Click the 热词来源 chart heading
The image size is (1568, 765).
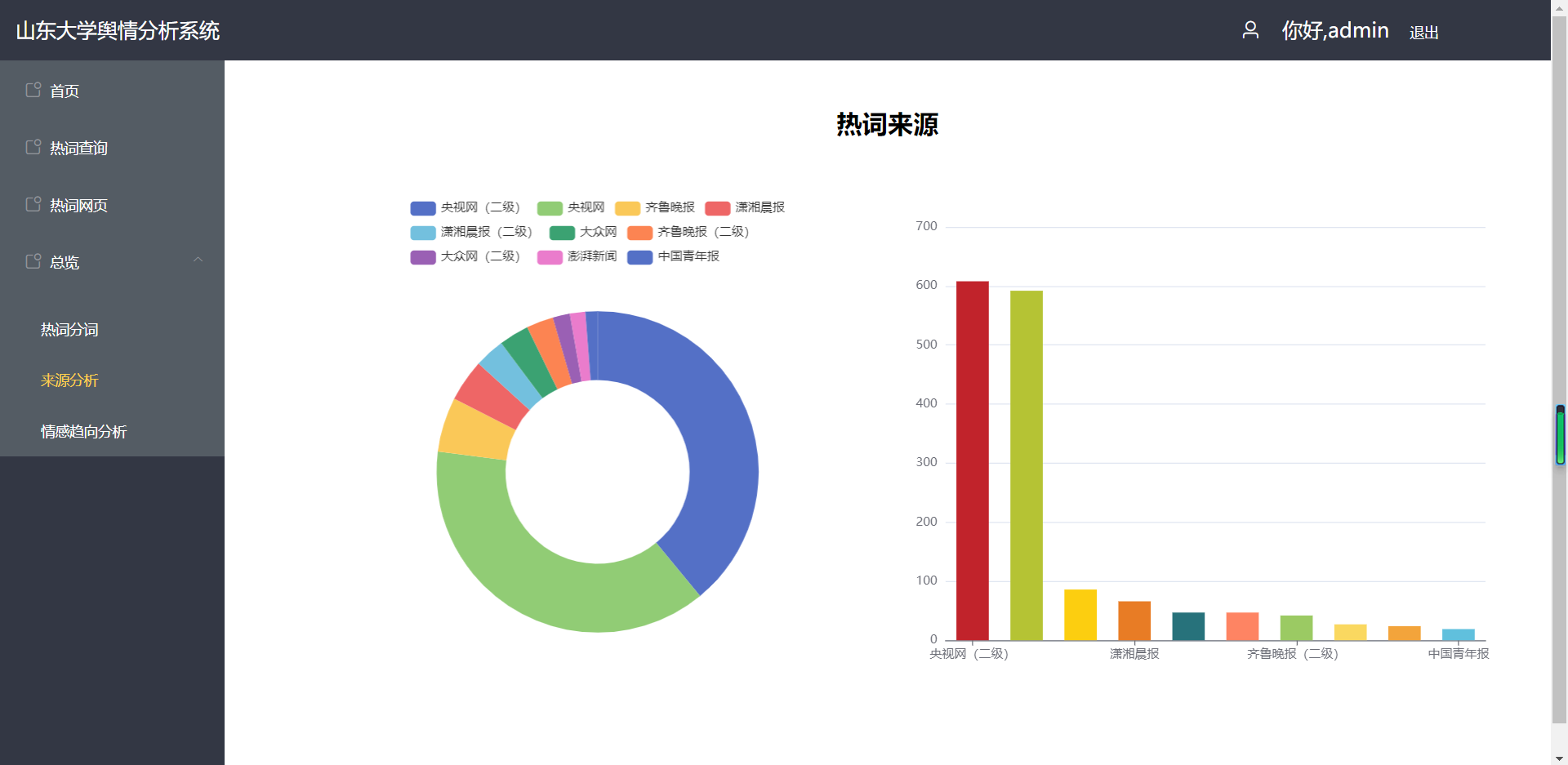tap(887, 125)
